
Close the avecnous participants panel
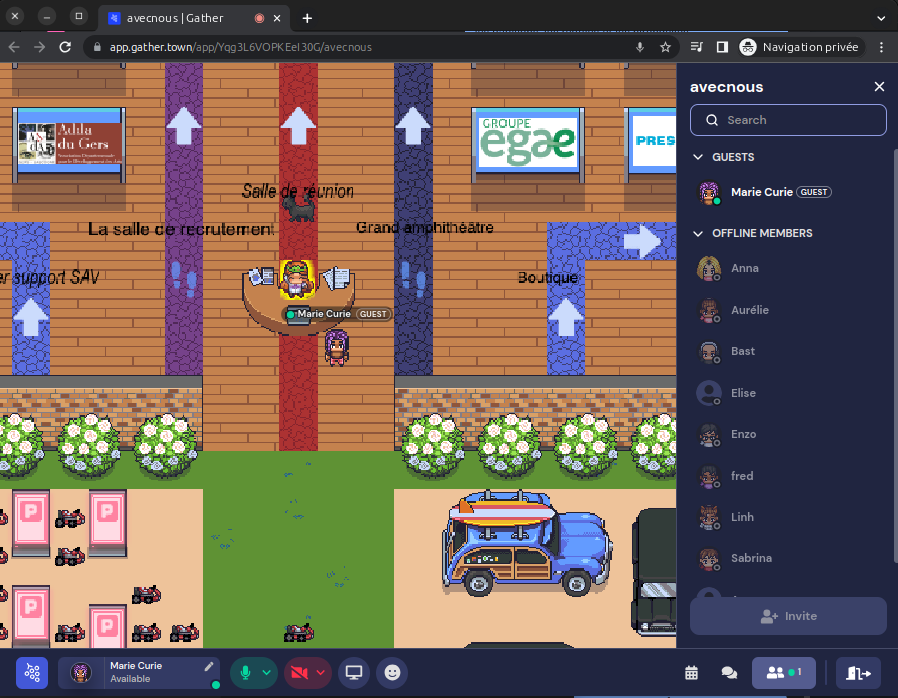click(879, 87)
